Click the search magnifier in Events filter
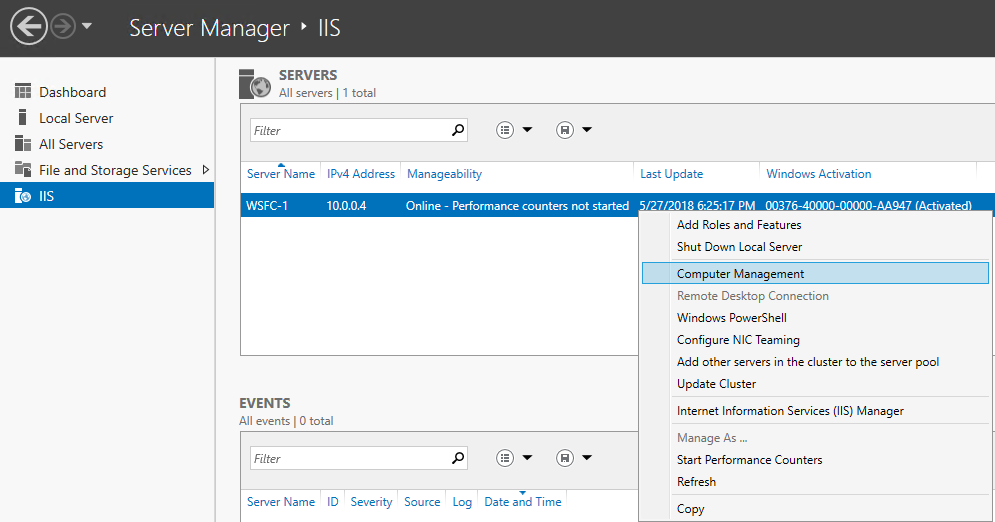This screenshot has width=995, height=522. 458,458
